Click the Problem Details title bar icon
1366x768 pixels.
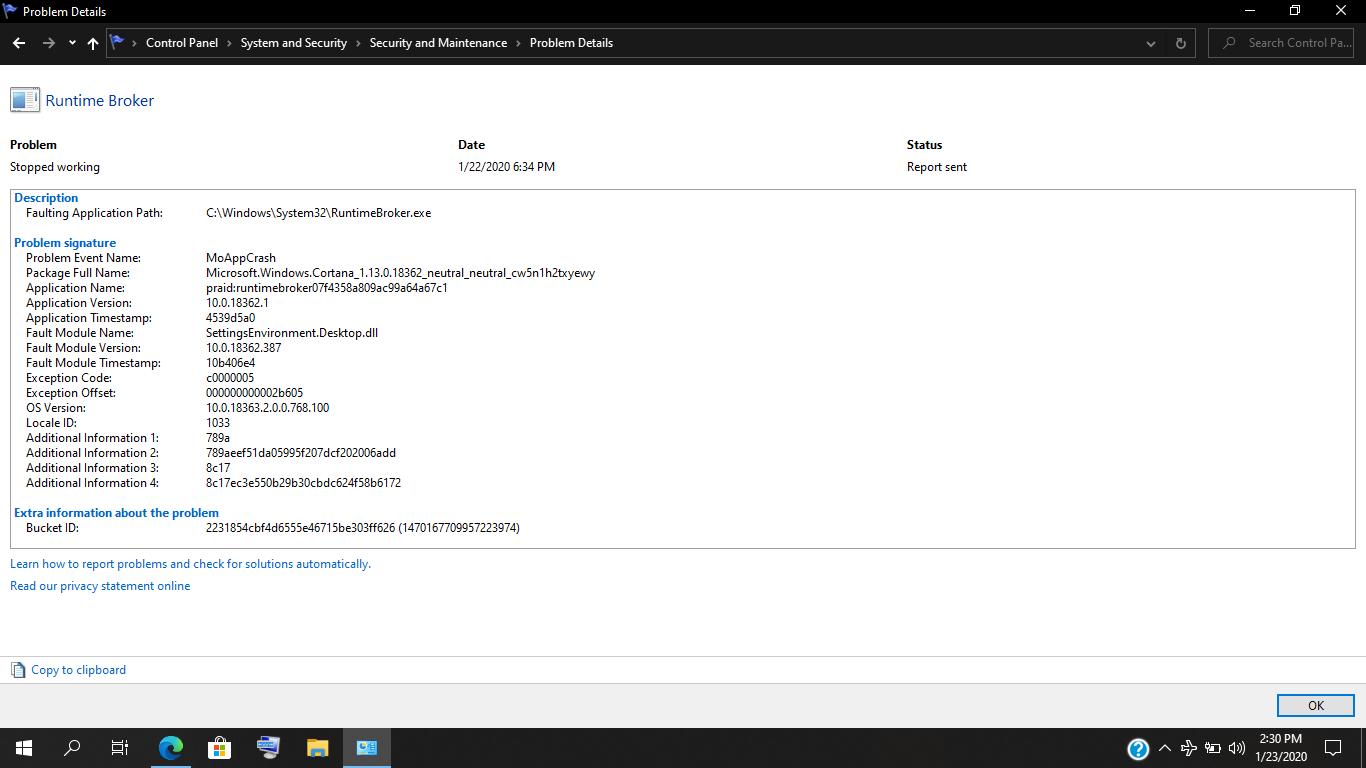point(11,11)
